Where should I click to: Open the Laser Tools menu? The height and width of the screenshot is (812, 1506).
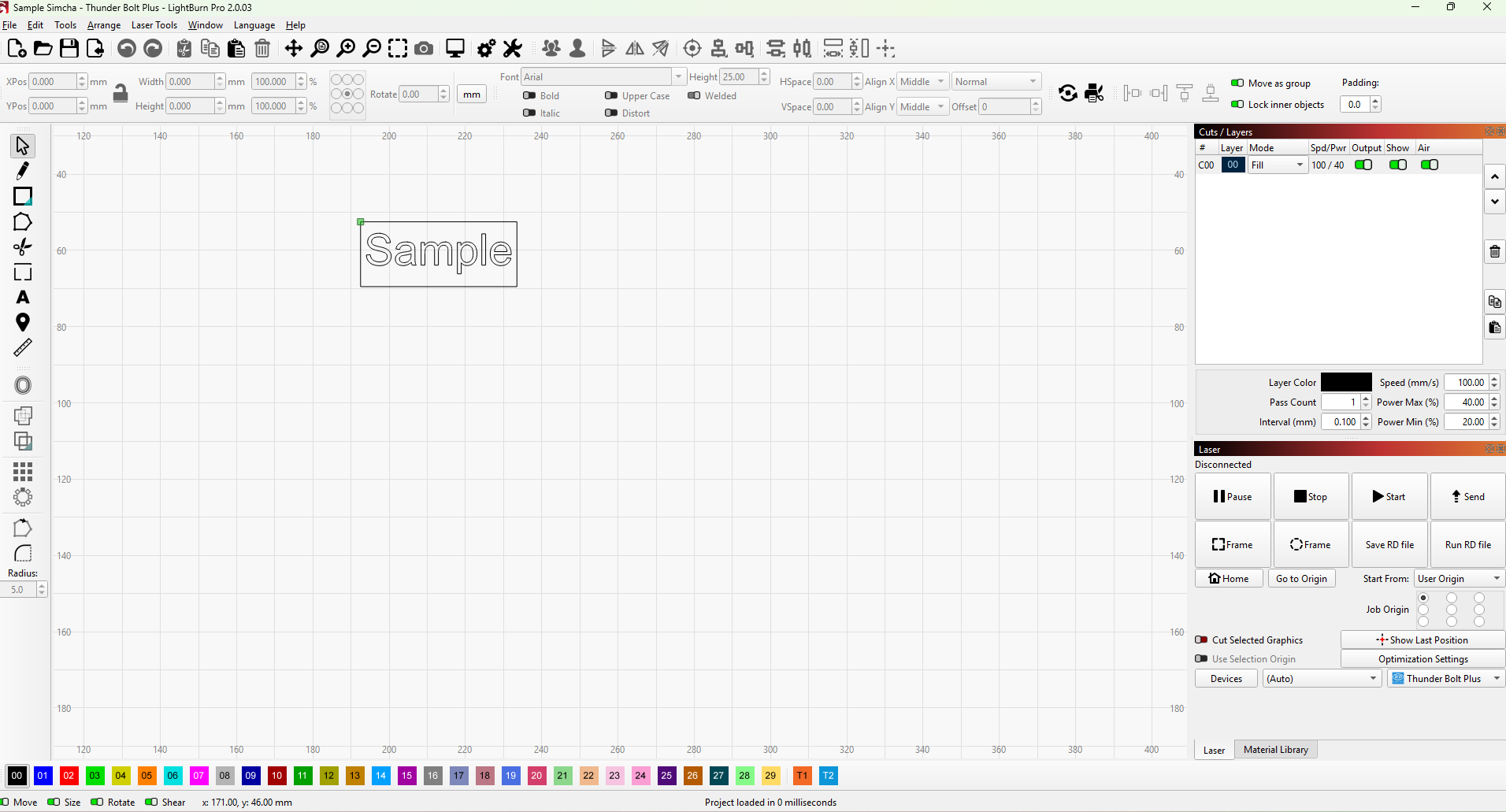(x=154, y=25)
